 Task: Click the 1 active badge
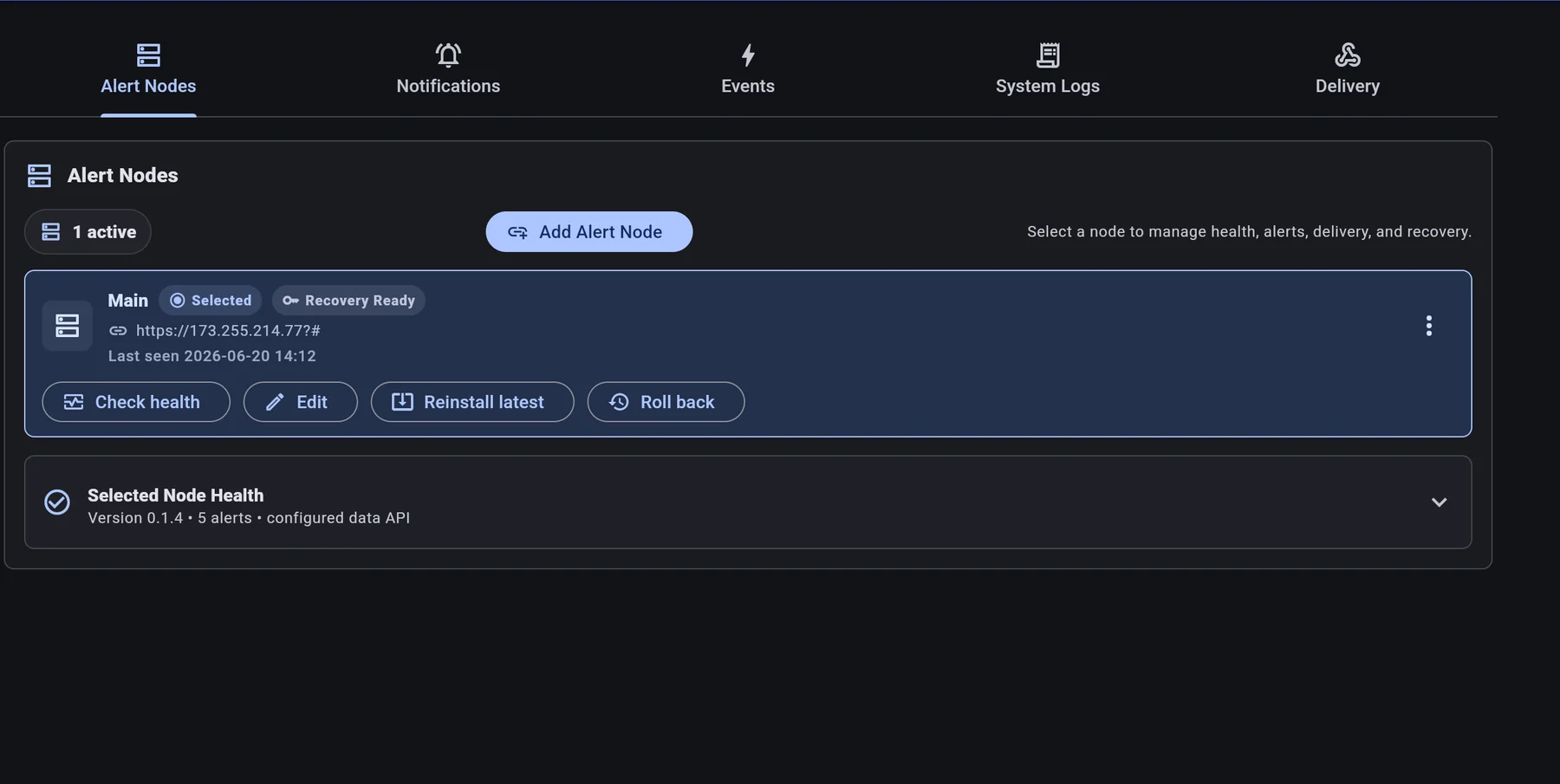[88, 231]
